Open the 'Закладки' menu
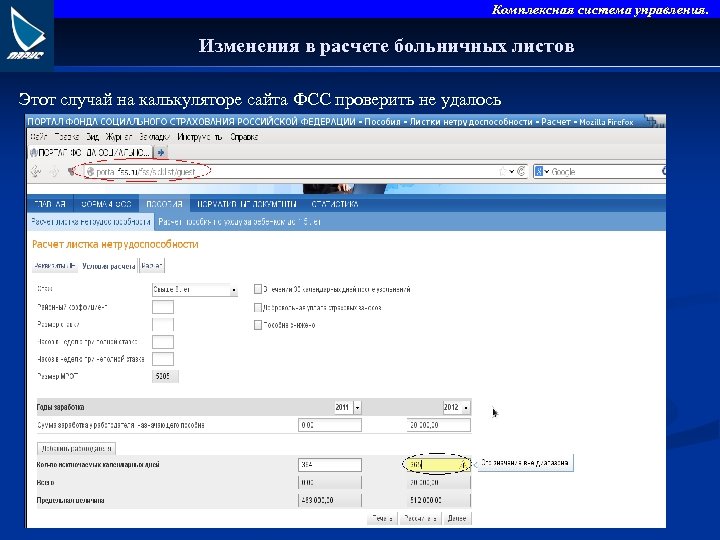 (x=154, y=137)
